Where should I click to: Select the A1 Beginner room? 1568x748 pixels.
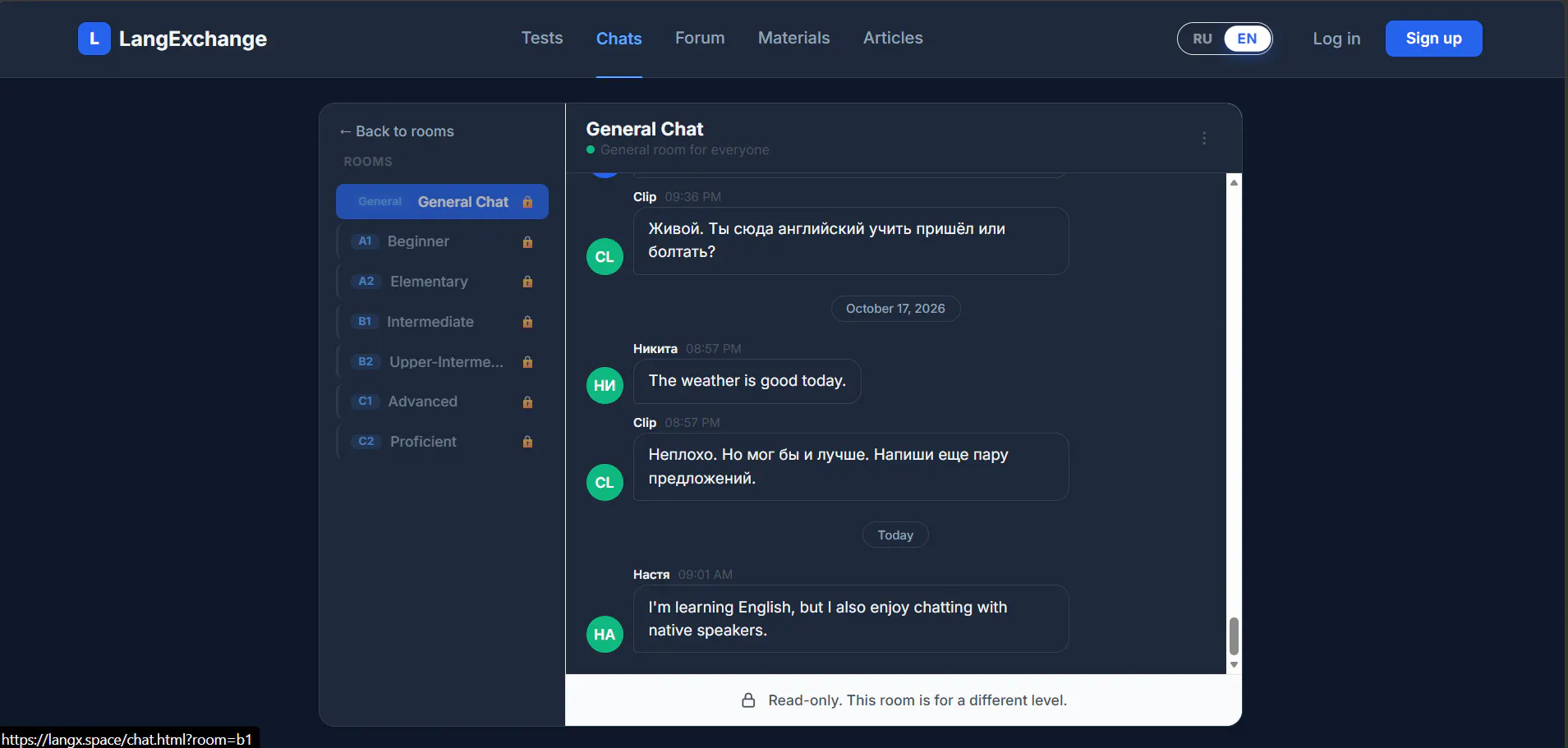tap(442, 241)
